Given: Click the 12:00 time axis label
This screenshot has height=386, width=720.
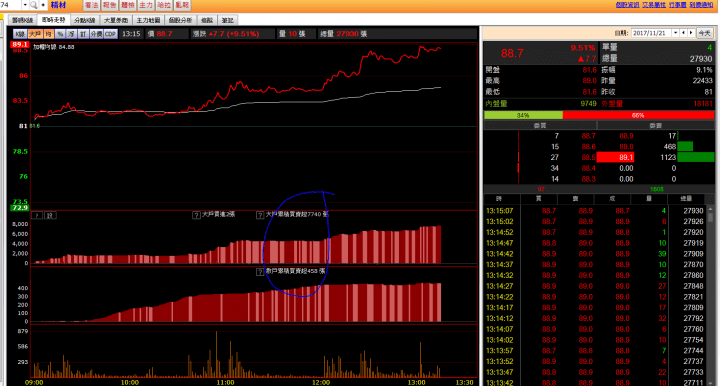Looking at the screenshot, I should (x=321, y=382).
